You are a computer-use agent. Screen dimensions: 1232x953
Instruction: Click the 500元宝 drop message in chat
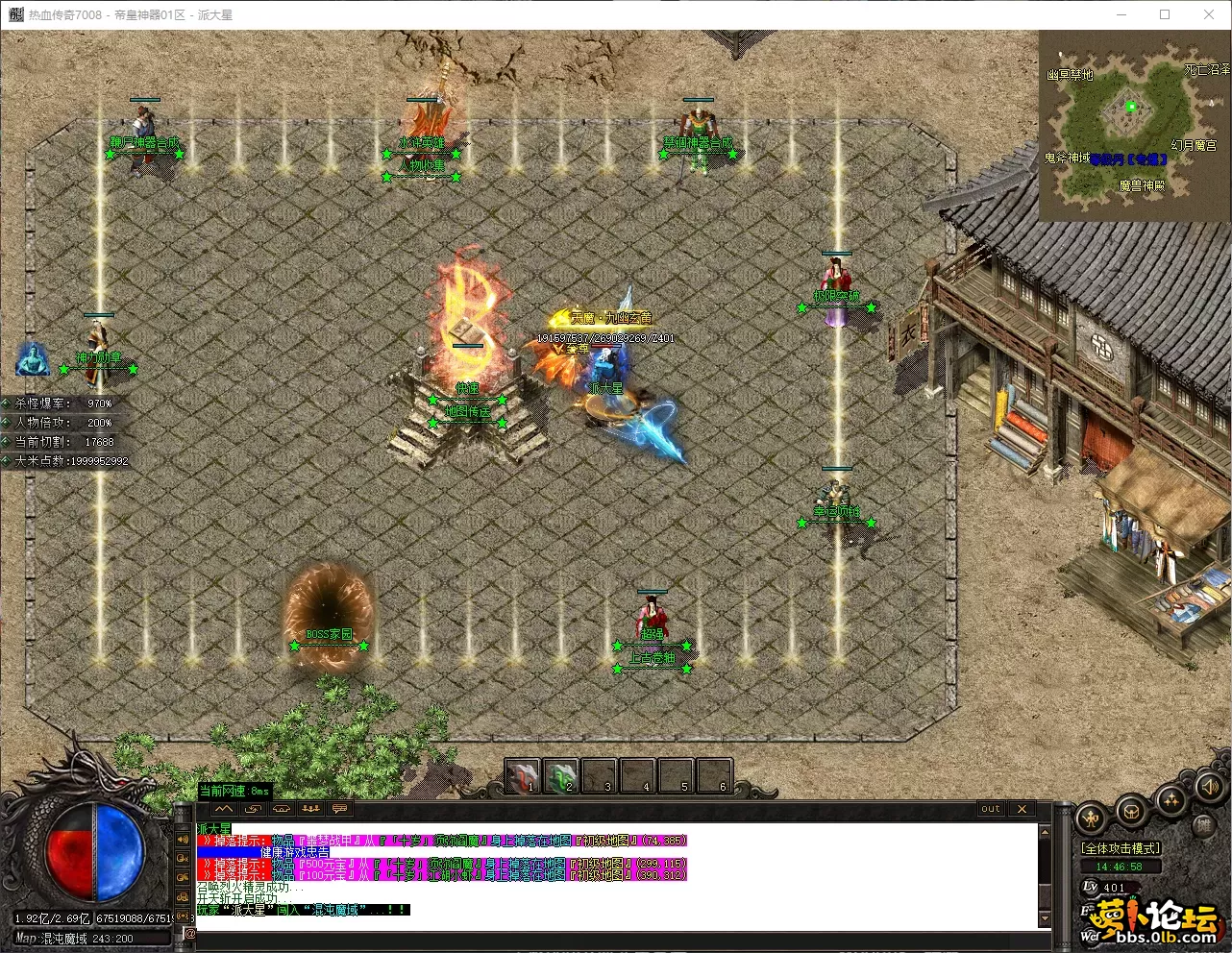click(442, 864)
